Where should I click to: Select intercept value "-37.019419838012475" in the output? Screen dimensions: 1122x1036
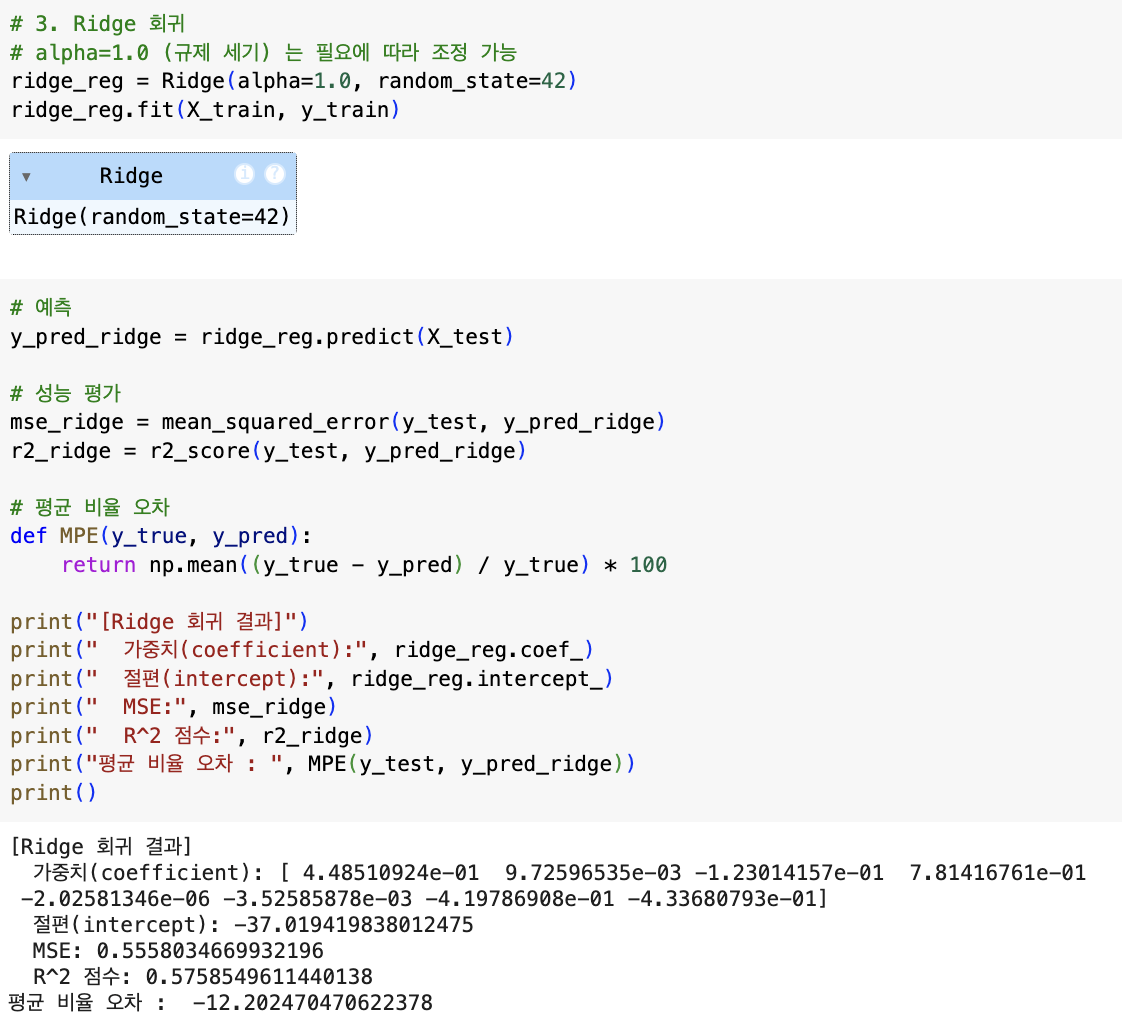tap(353, 925)
